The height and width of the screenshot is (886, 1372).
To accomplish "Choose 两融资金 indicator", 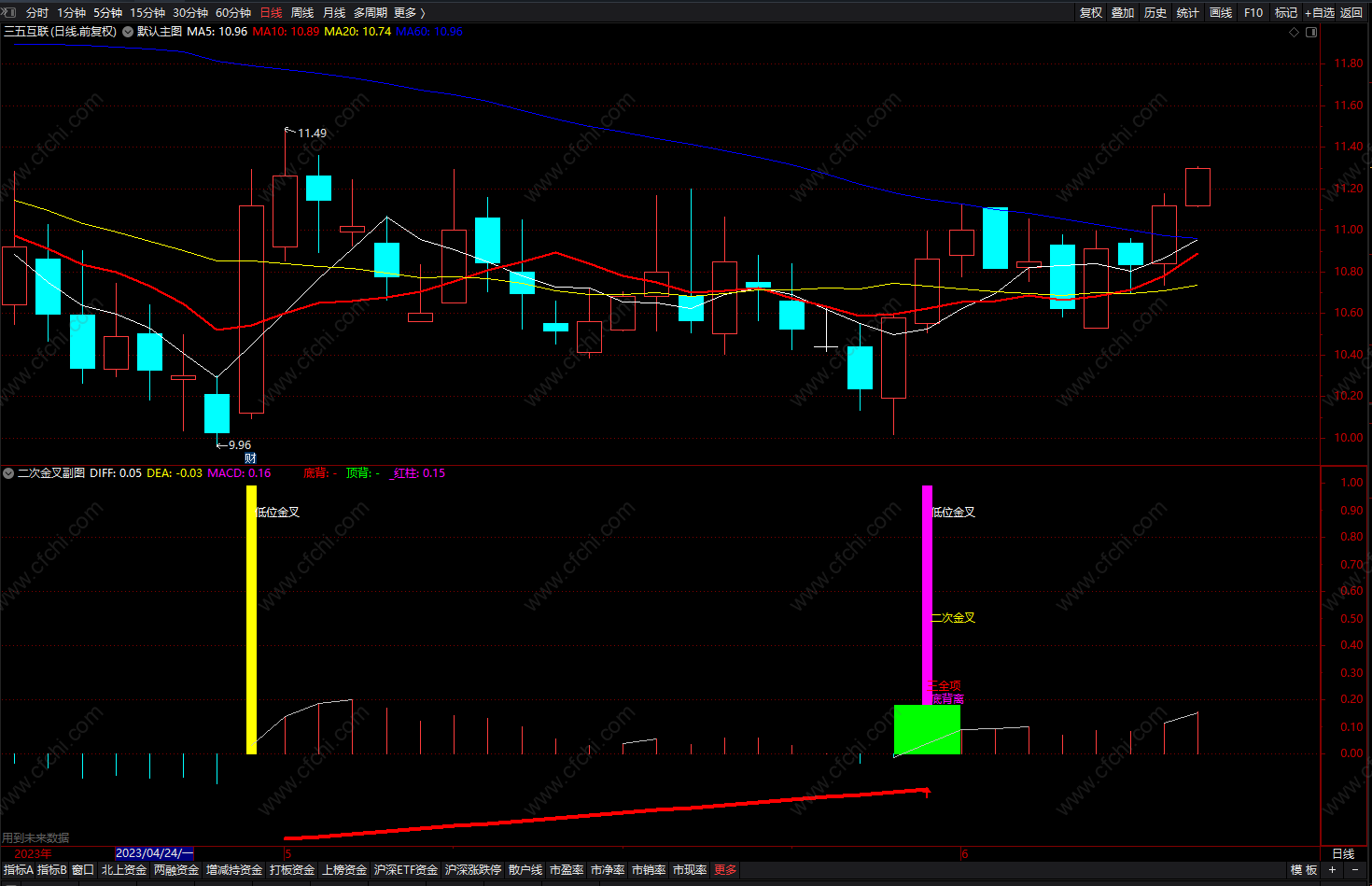I will tap(176, 870).
